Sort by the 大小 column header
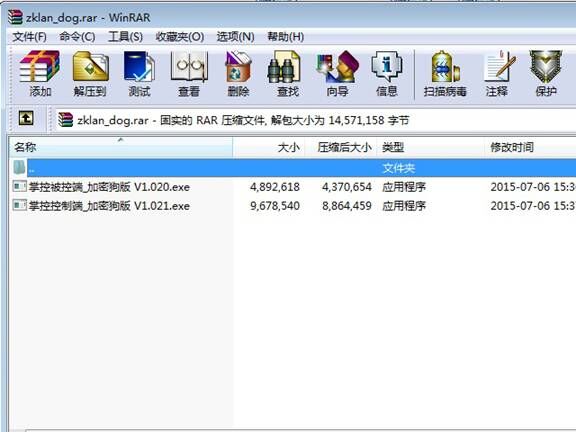Image resolution: width=576 pixels, height=432 pixels. click(269, 147)
